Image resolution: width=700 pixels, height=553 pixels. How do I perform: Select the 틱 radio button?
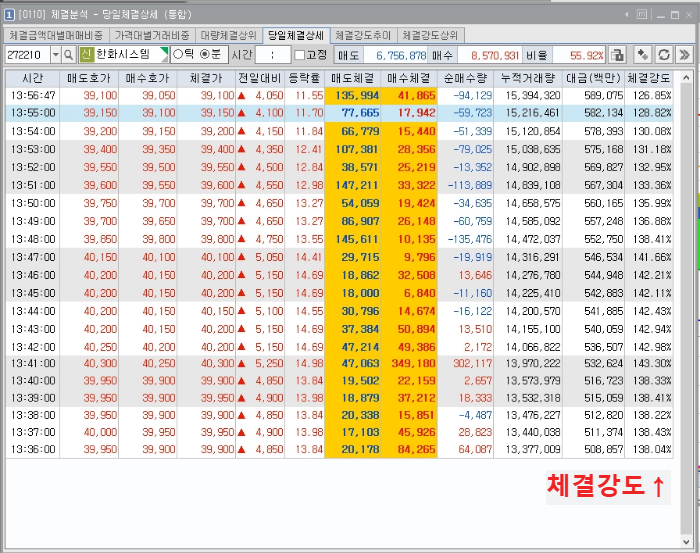178,54
